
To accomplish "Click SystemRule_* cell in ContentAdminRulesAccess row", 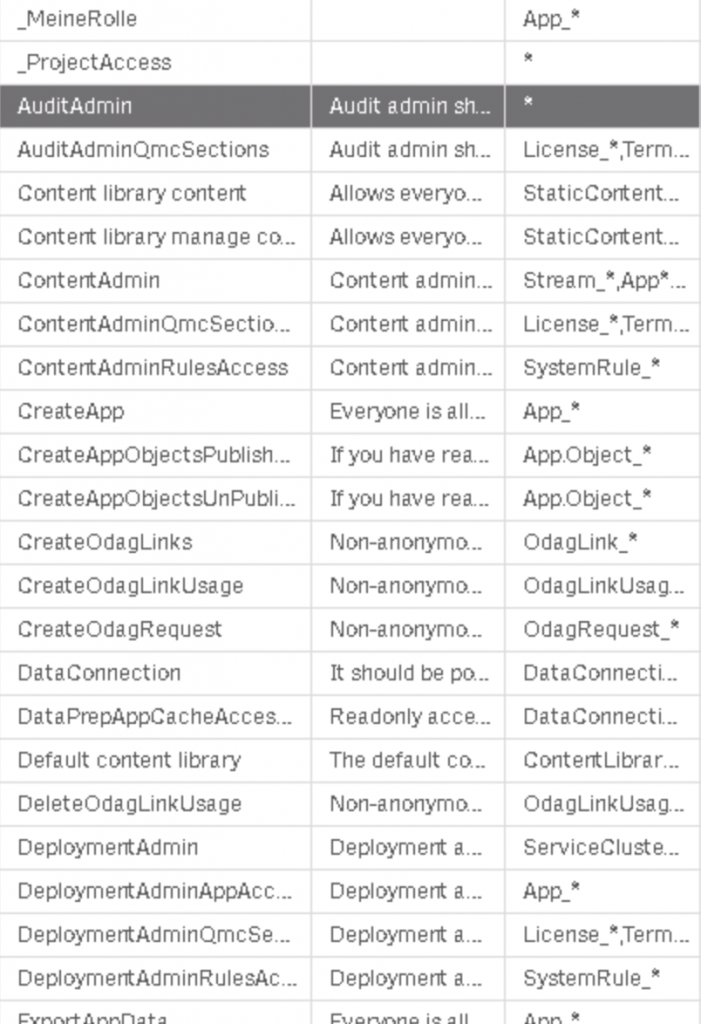I will (x=591, y=367).
